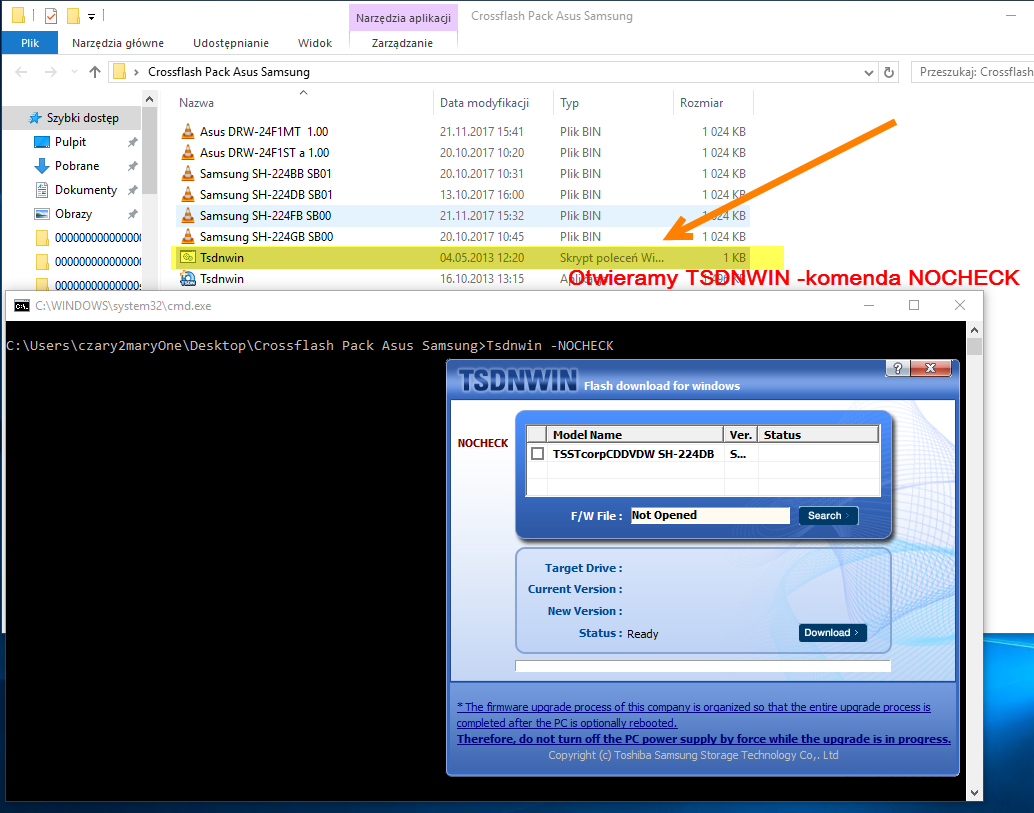
Task: Click the Forward arrow in Explorer
Action: coord(50,72)
